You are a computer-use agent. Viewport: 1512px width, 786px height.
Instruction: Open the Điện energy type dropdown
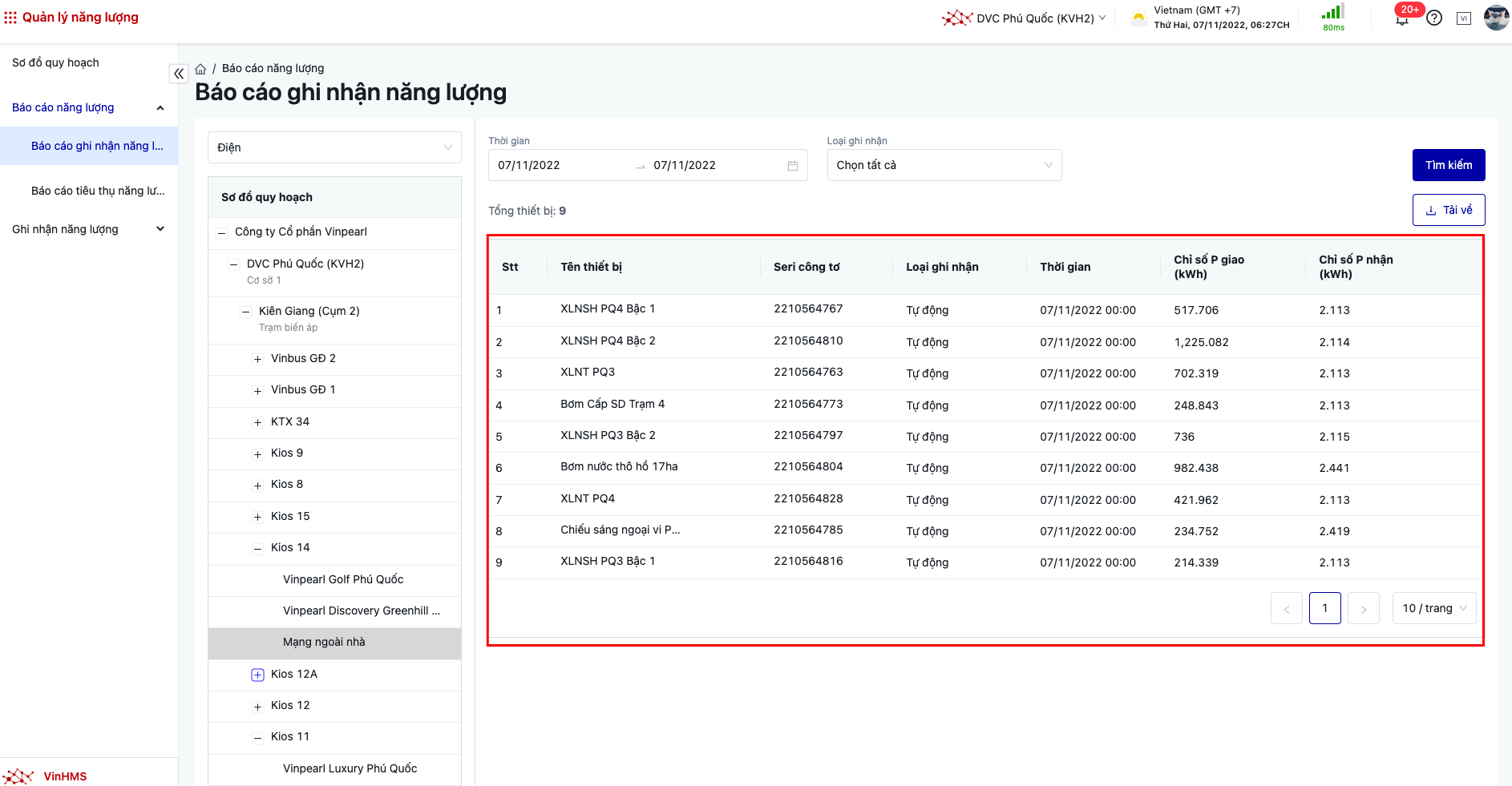(x=334, y=147)
